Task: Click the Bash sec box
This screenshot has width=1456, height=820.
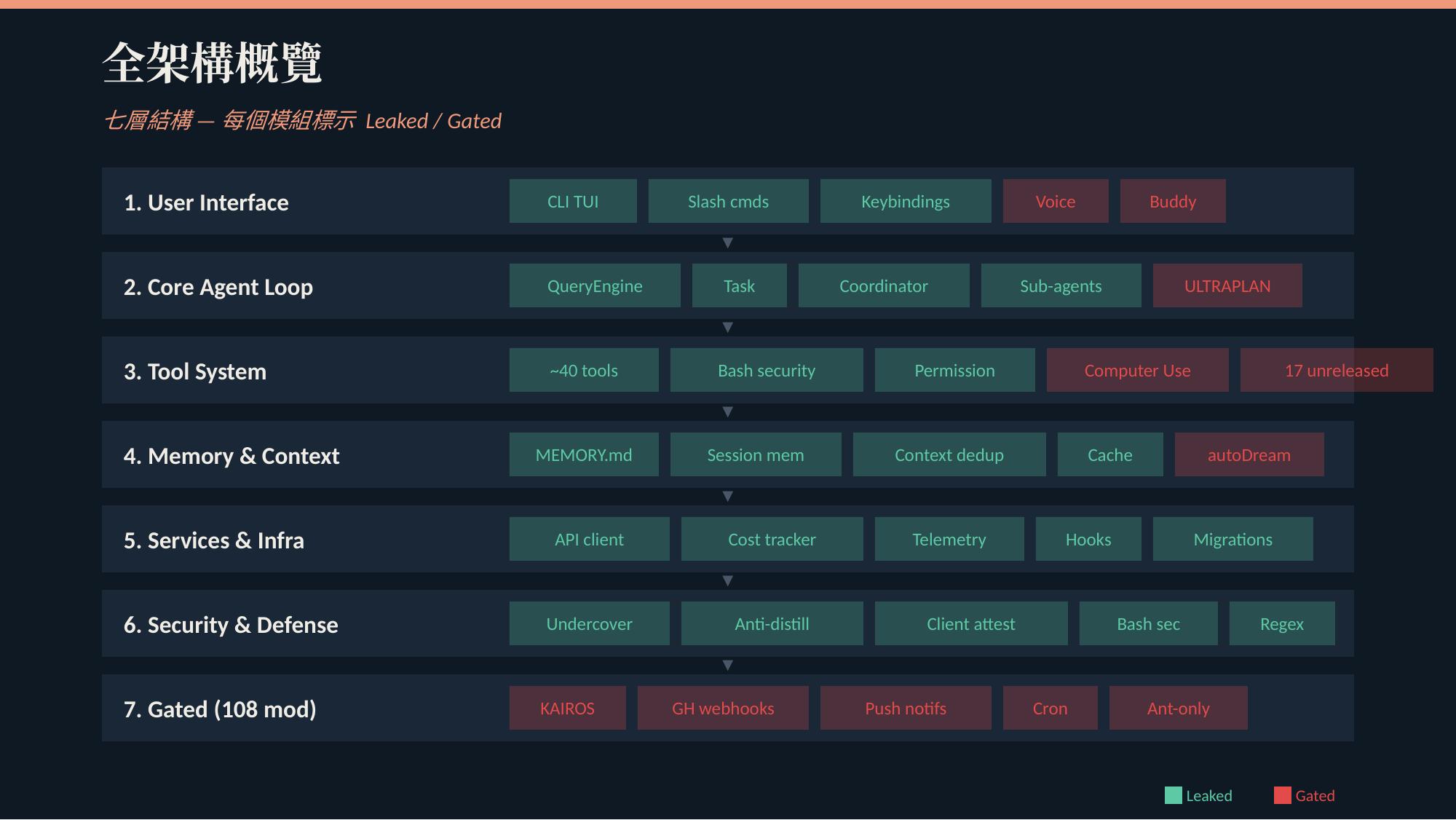Action: click(1149, 623)
